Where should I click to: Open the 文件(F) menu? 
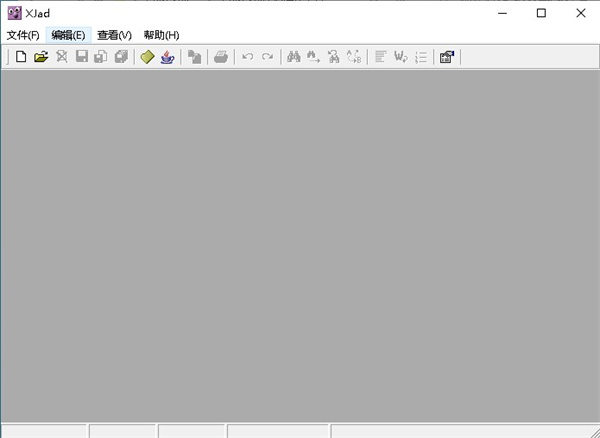[23, 35]
